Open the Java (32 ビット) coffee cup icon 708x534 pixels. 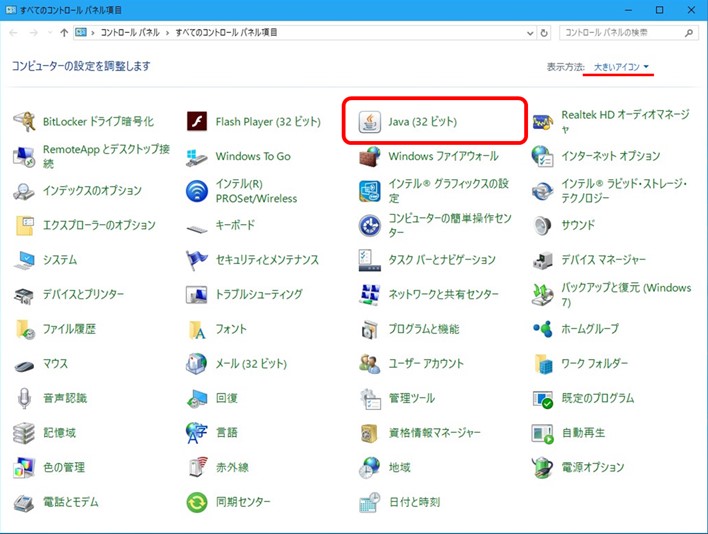tap(370, 121)
